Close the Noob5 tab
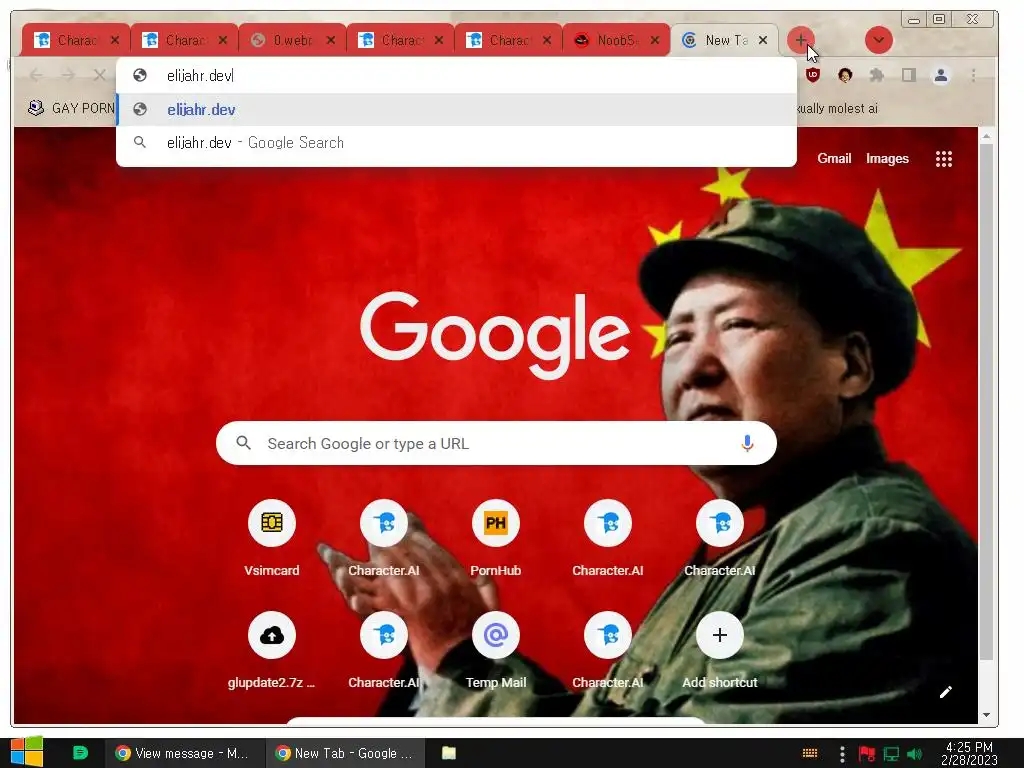 click(x=655, y=40)
